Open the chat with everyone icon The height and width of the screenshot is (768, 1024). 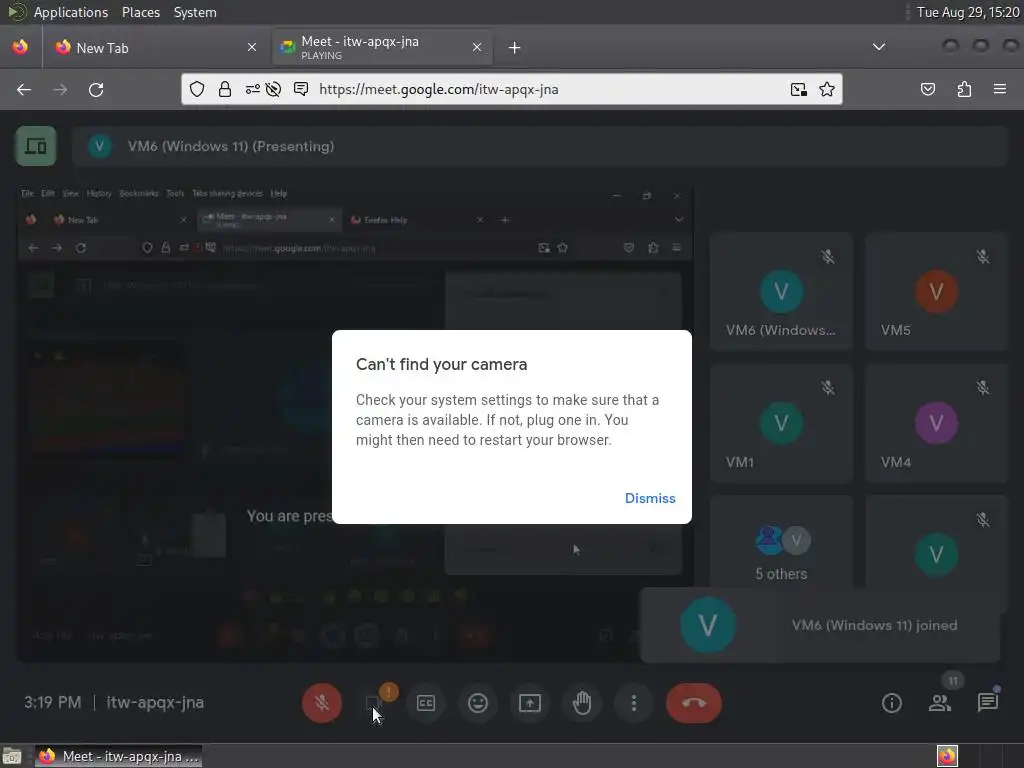point(987,703)
